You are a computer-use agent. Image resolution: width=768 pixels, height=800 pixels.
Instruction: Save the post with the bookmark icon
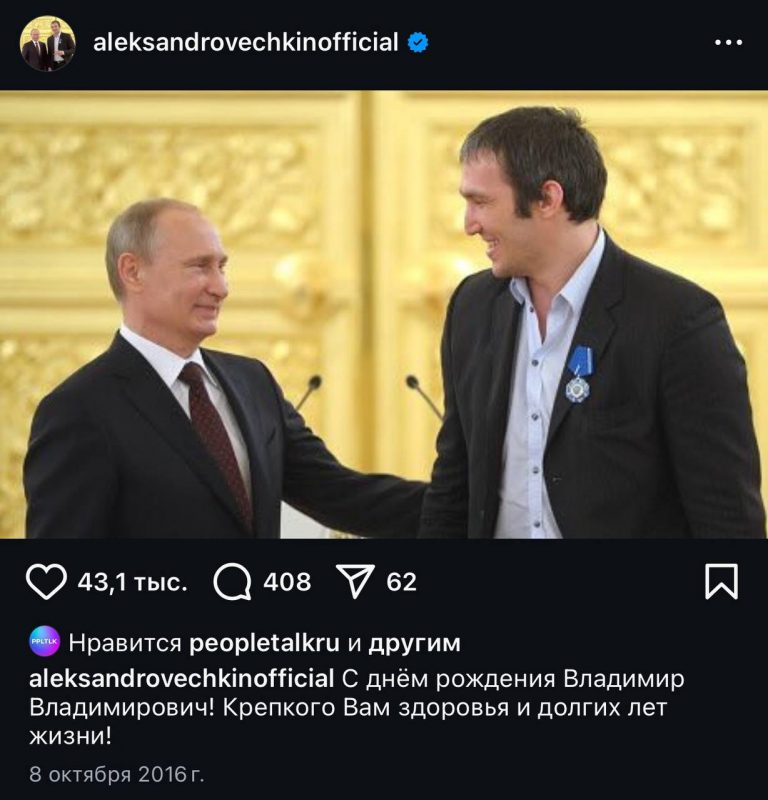721,581
